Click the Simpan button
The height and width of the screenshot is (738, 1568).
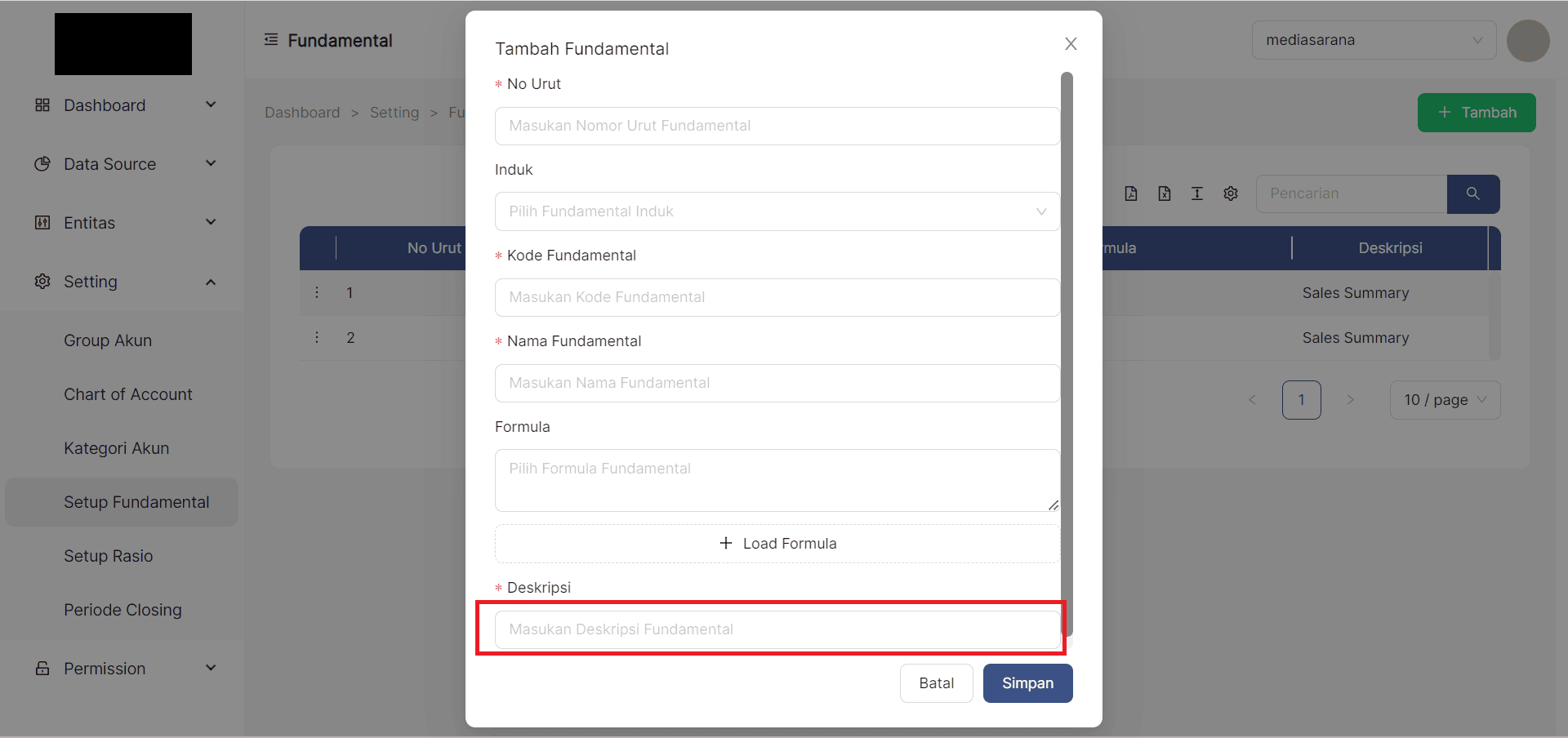point(1027,683)
